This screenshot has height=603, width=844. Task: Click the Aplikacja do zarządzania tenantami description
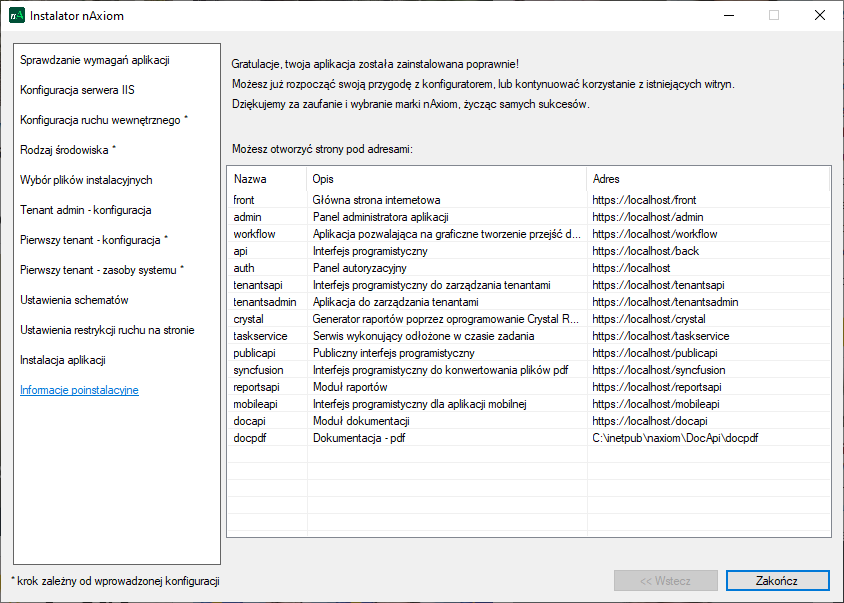coord(396,302)
